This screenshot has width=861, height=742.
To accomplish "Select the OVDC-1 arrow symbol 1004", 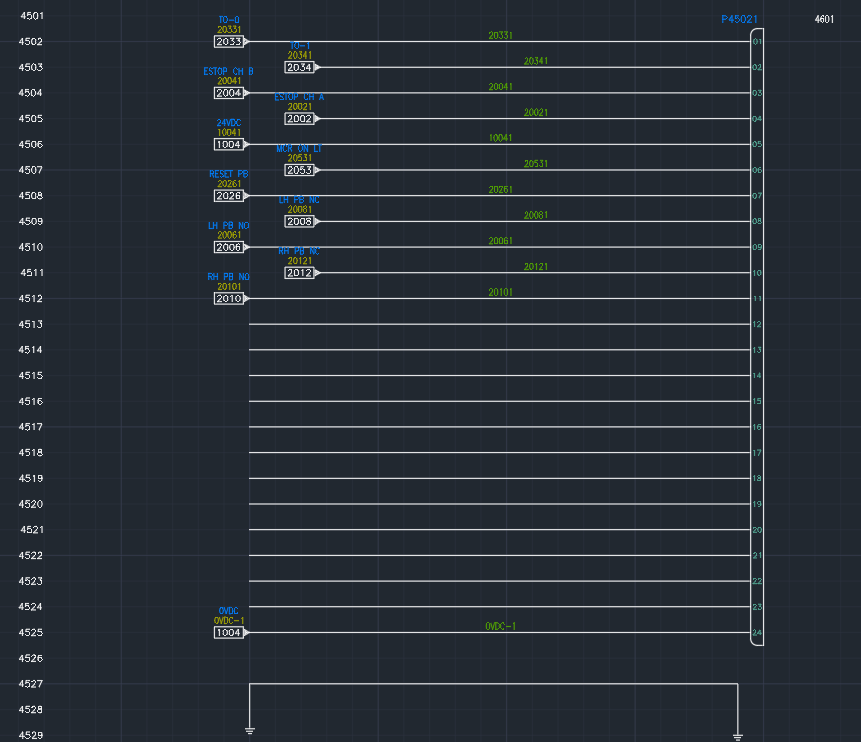I will click(228, 631).
